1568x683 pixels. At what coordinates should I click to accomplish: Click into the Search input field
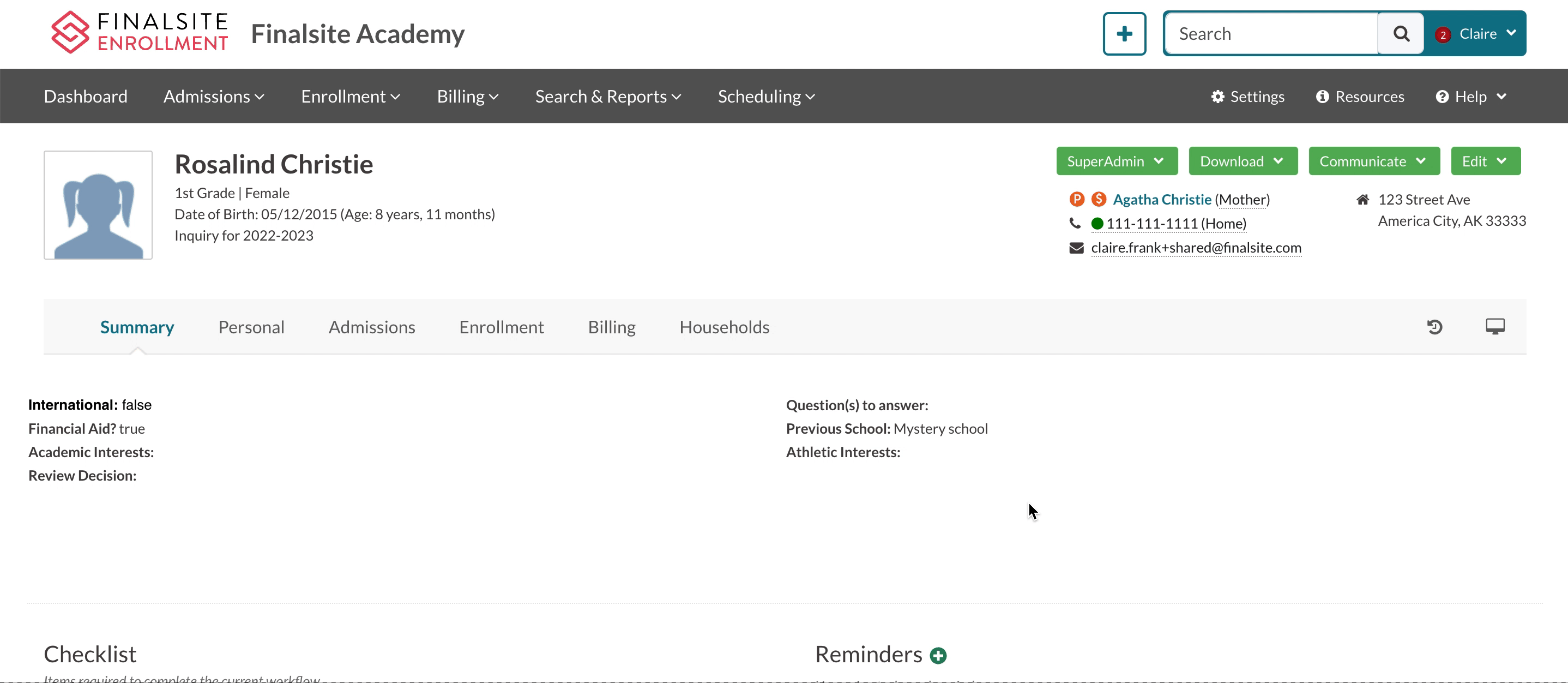pos(1271,33)
